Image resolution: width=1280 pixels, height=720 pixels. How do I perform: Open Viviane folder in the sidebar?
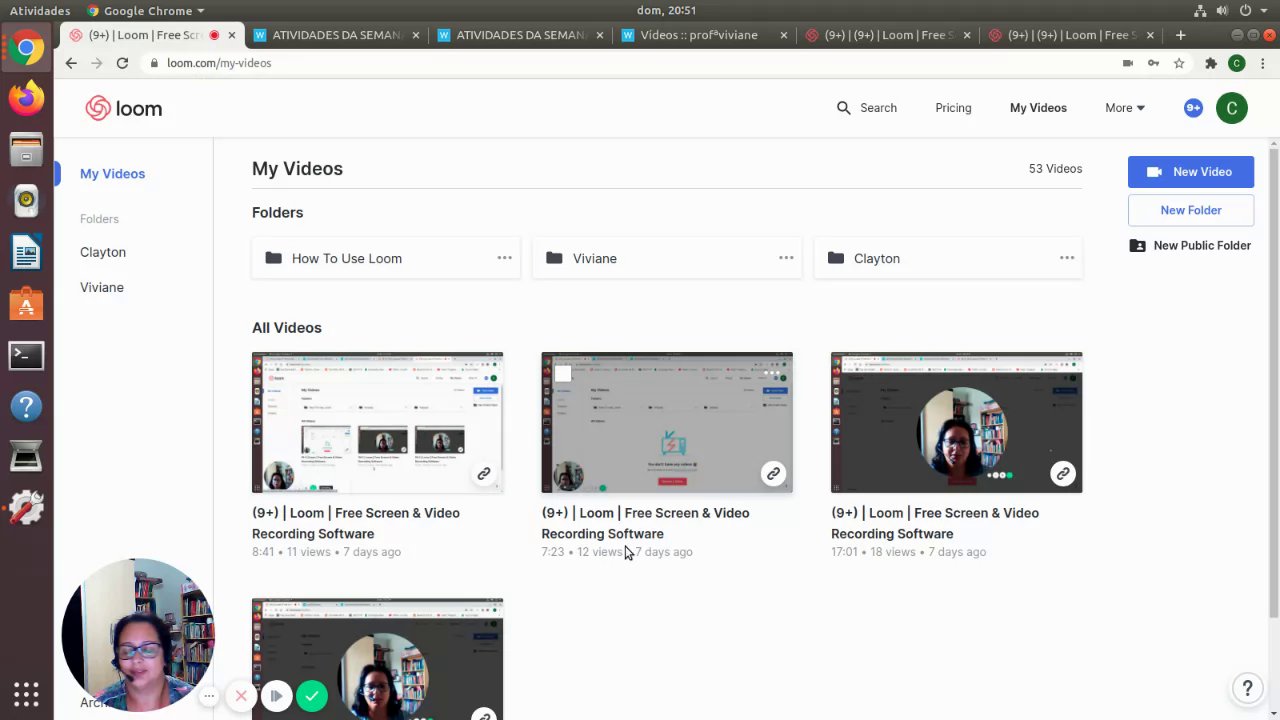pyautogui.click(x=102, y=287)
